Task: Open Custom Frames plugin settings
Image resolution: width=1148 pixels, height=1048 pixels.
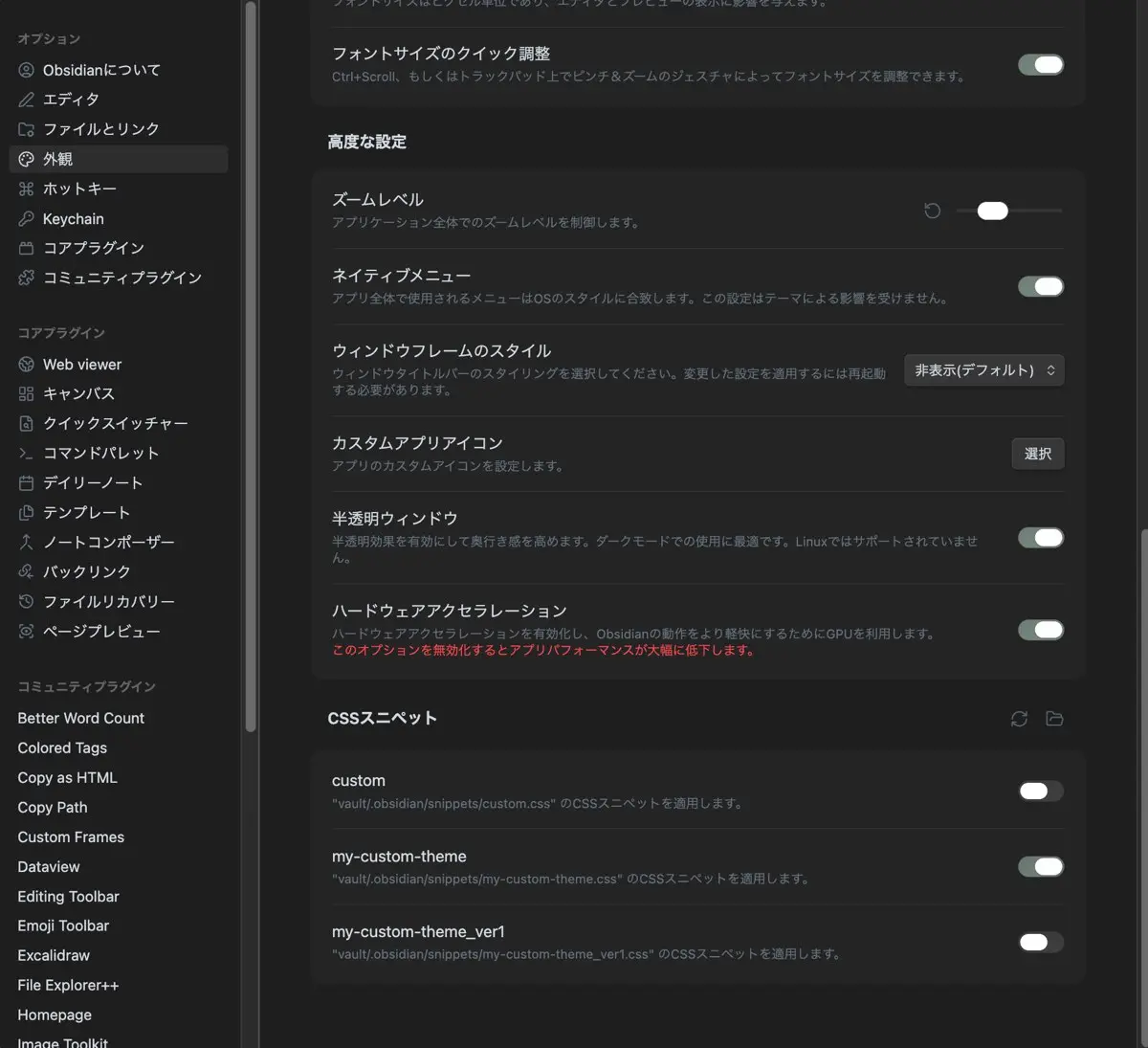Action: tap(119, 836)
